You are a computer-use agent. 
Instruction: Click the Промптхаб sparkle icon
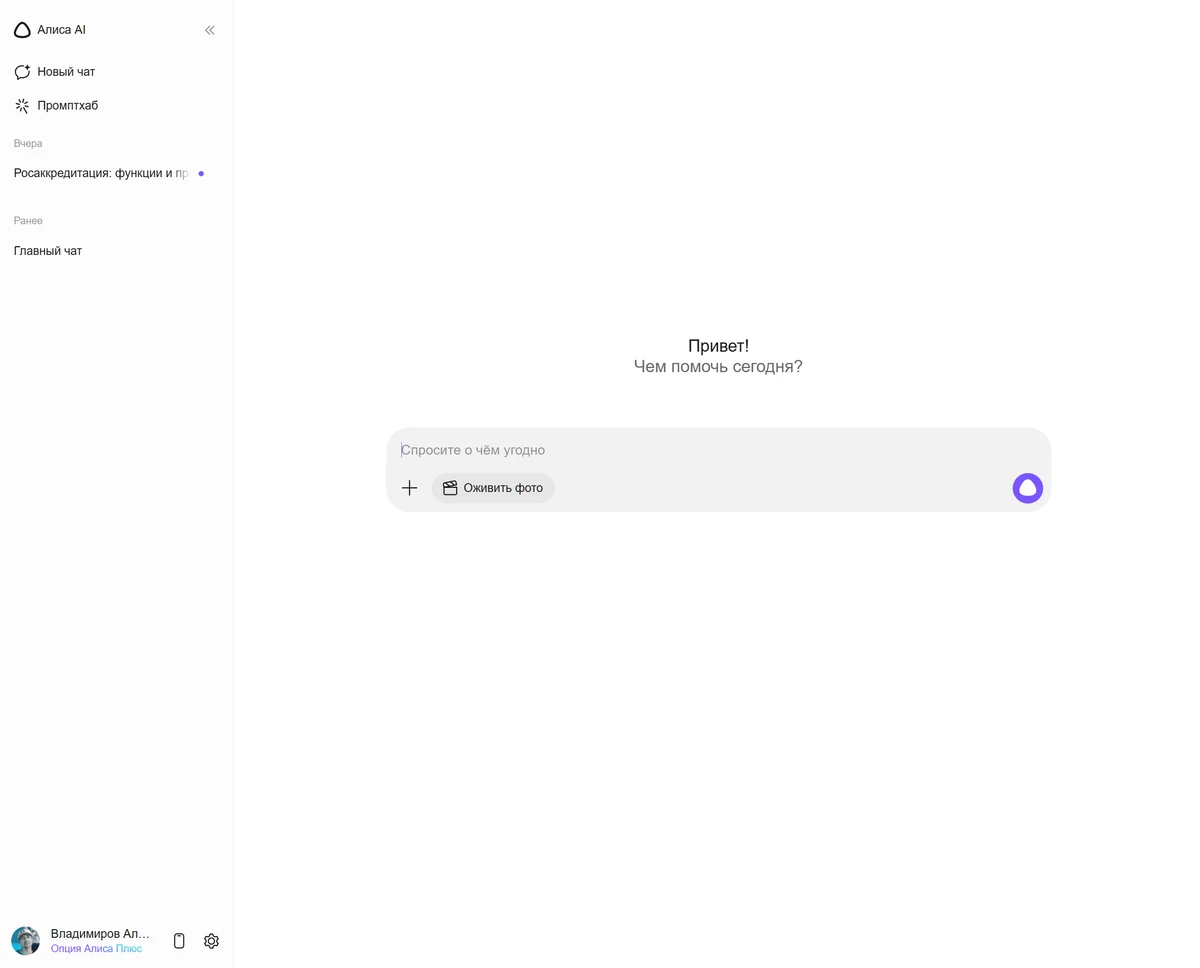tap(22, 106)
